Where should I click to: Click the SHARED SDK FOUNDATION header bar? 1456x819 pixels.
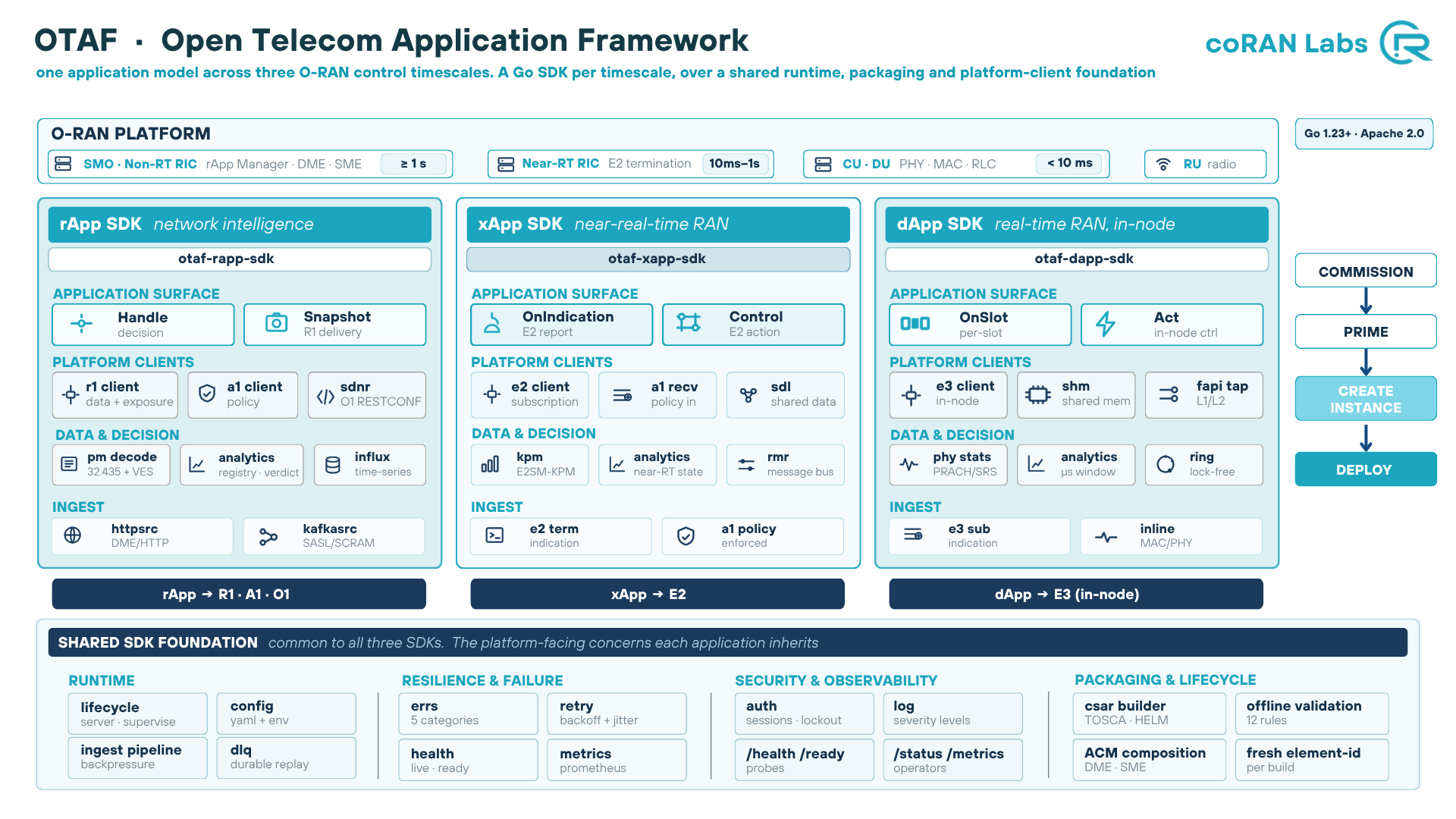click(x=728, y=642)
